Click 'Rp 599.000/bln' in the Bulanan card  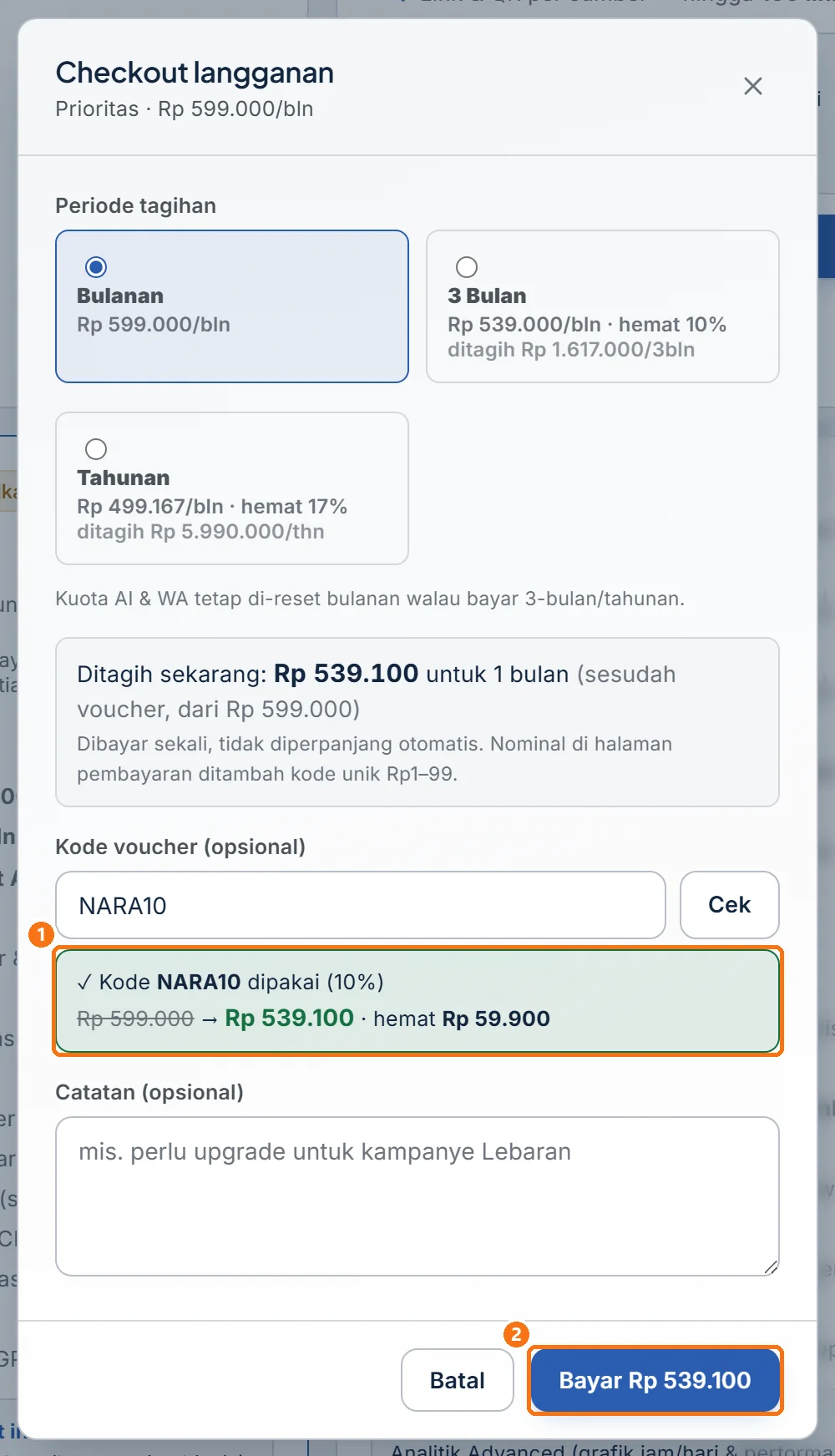pyautogui.click(x=154, y=325)
